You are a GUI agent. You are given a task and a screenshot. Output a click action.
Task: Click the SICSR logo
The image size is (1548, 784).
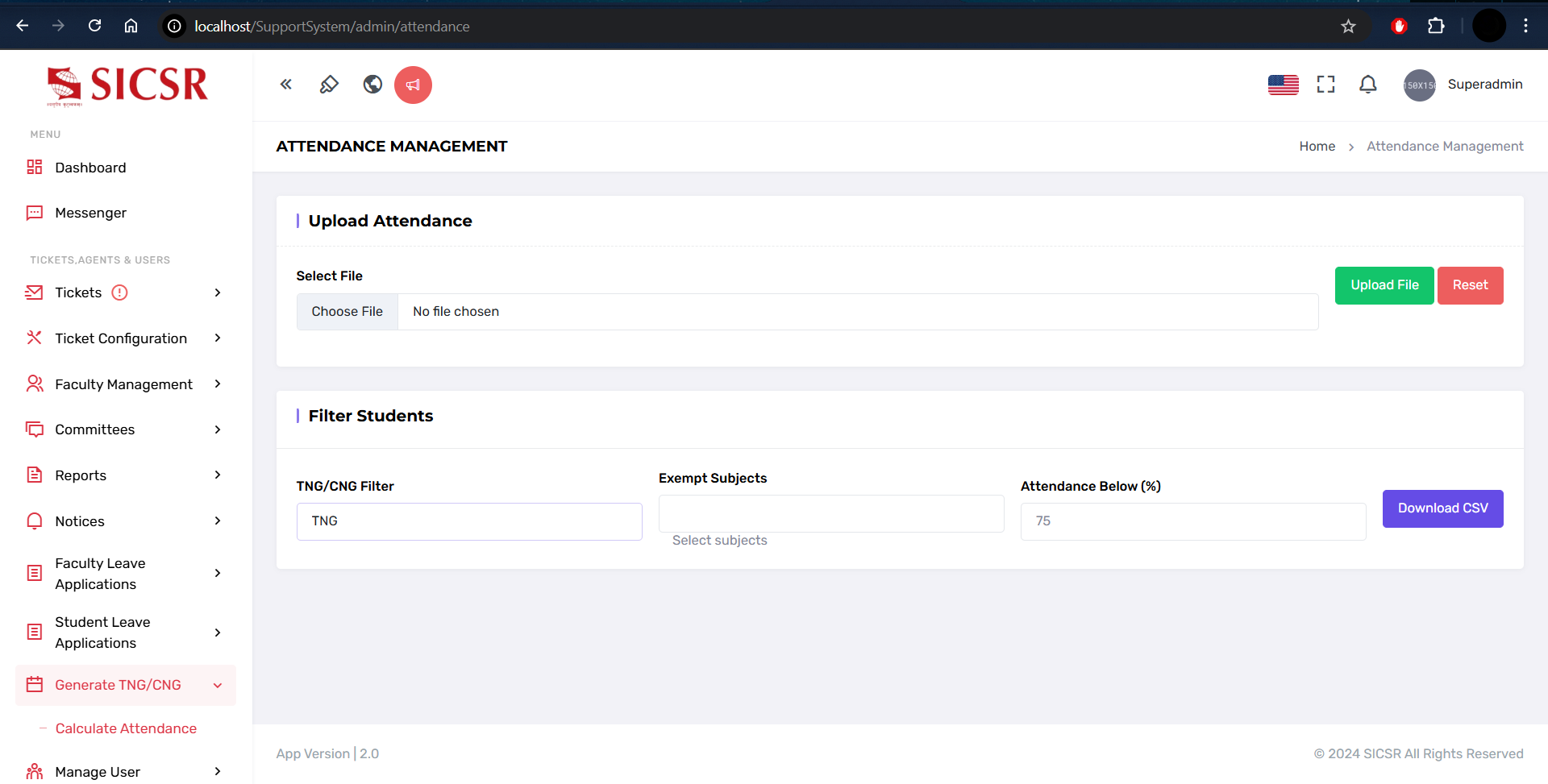pyautogui.click(x=127, y=85)
